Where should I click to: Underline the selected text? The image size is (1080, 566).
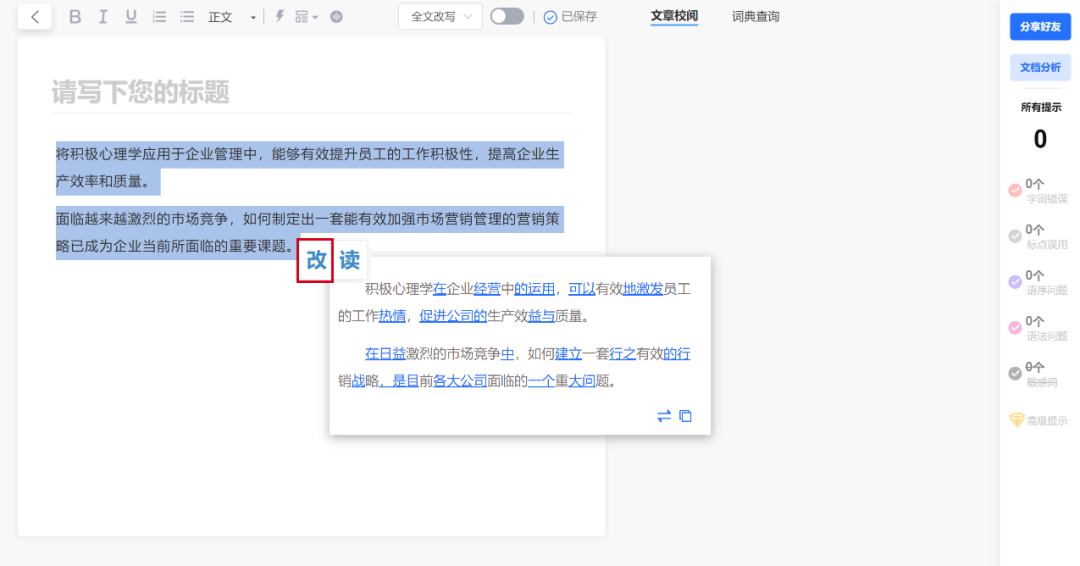[x=131, y=17]
